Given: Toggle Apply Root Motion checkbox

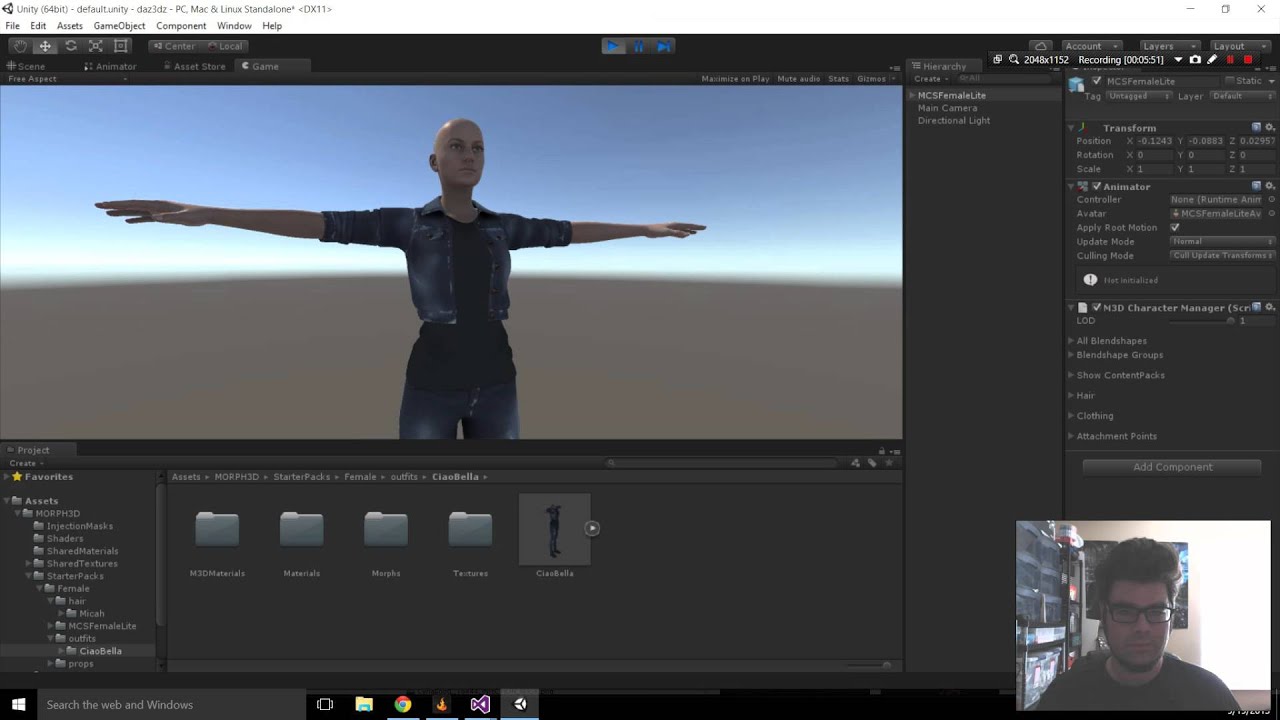Looking at the screenshot, I should pyautogui.click(x=1175, y=228).
